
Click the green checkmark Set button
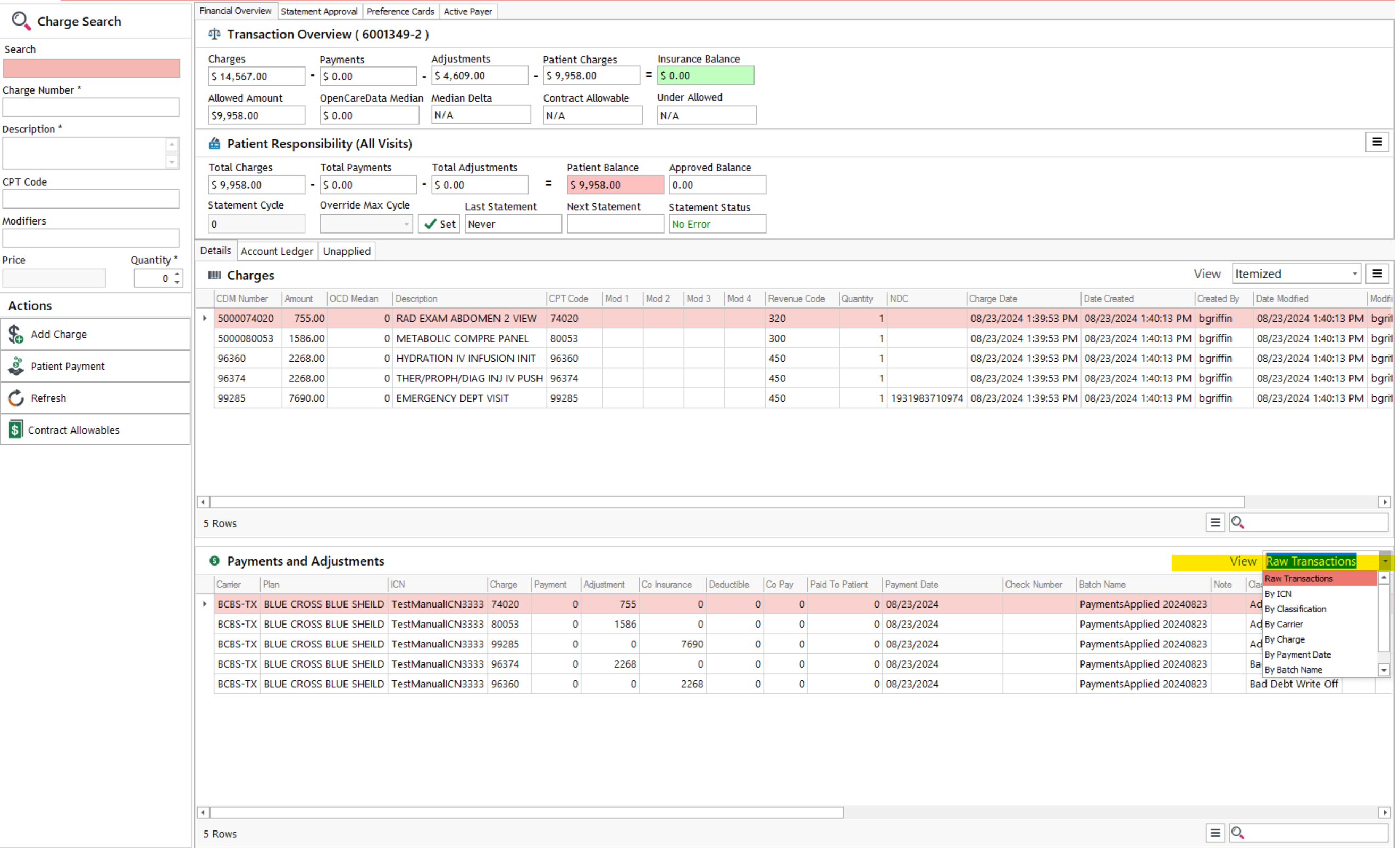(x=440, y=225)
